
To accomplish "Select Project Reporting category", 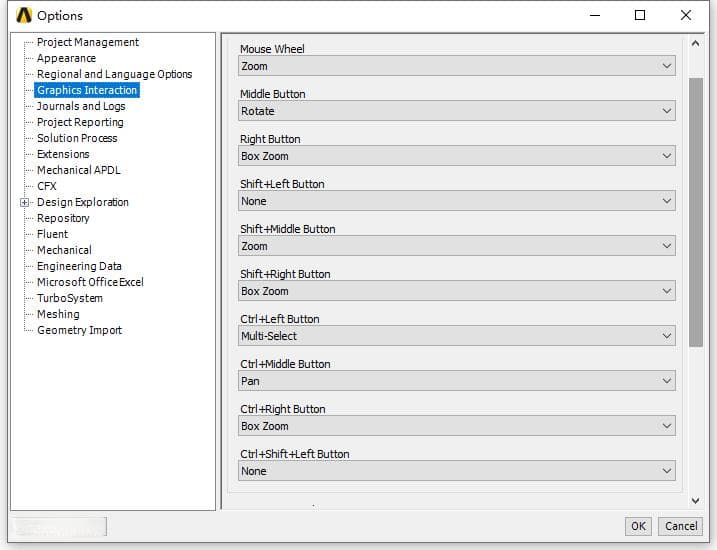I will pos(80,122).
